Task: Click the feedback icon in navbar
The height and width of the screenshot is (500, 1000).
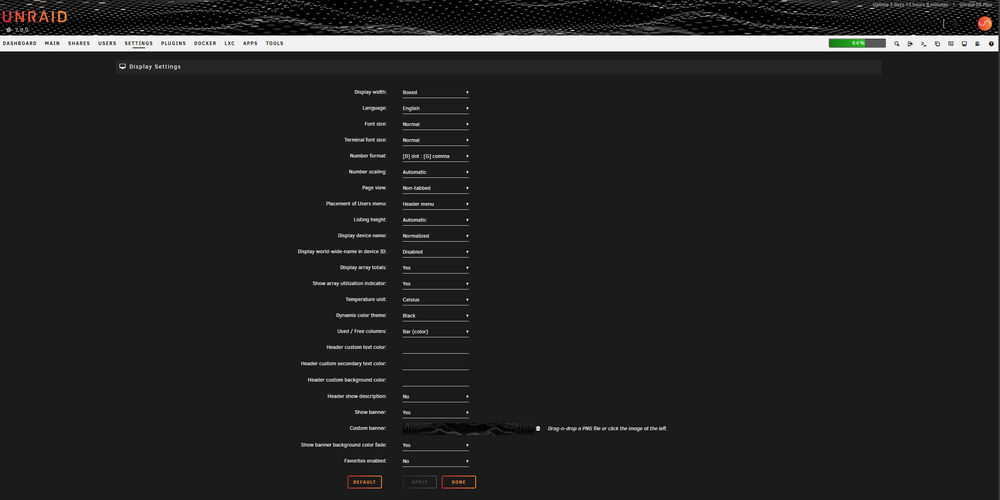Action: tap(951, 43)
